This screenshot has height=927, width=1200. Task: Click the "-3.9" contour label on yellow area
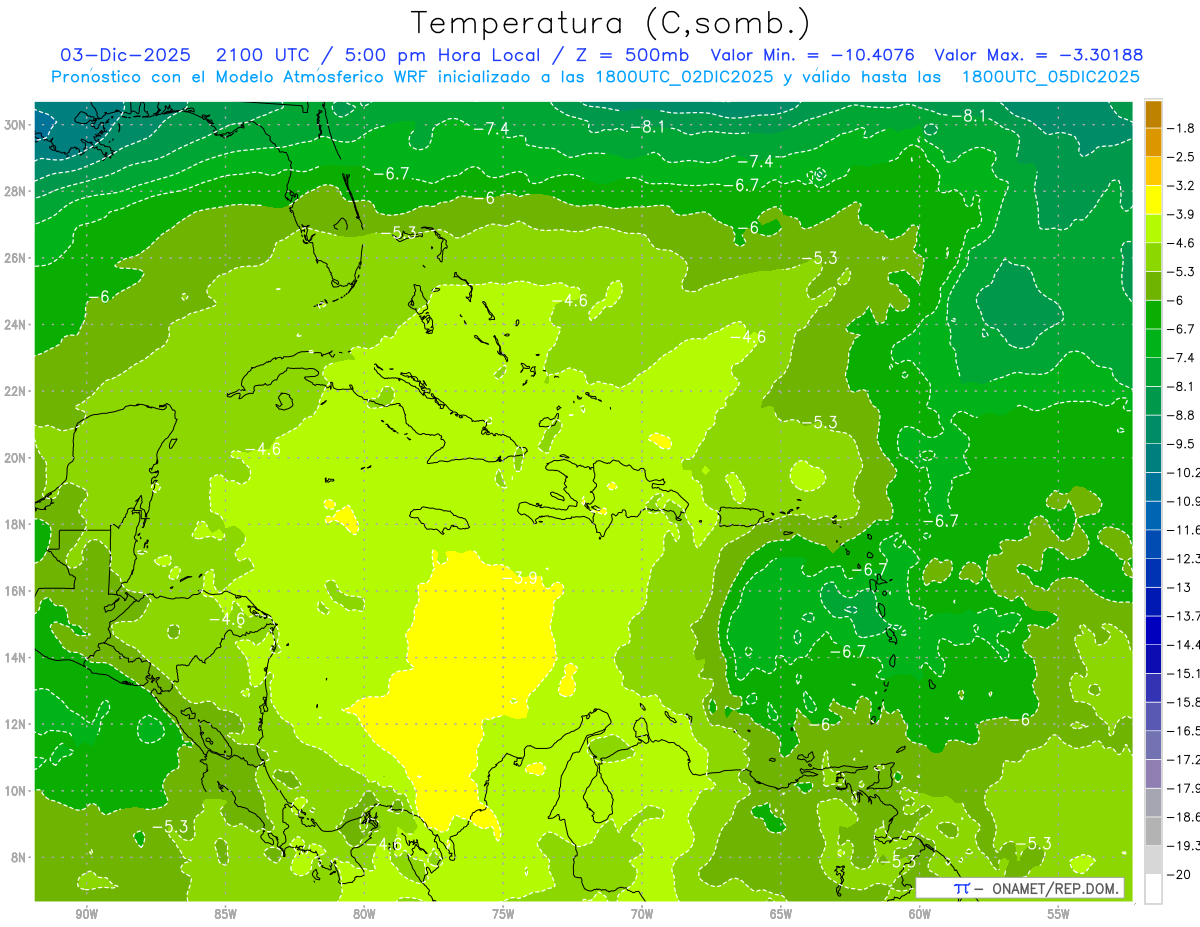521,577
